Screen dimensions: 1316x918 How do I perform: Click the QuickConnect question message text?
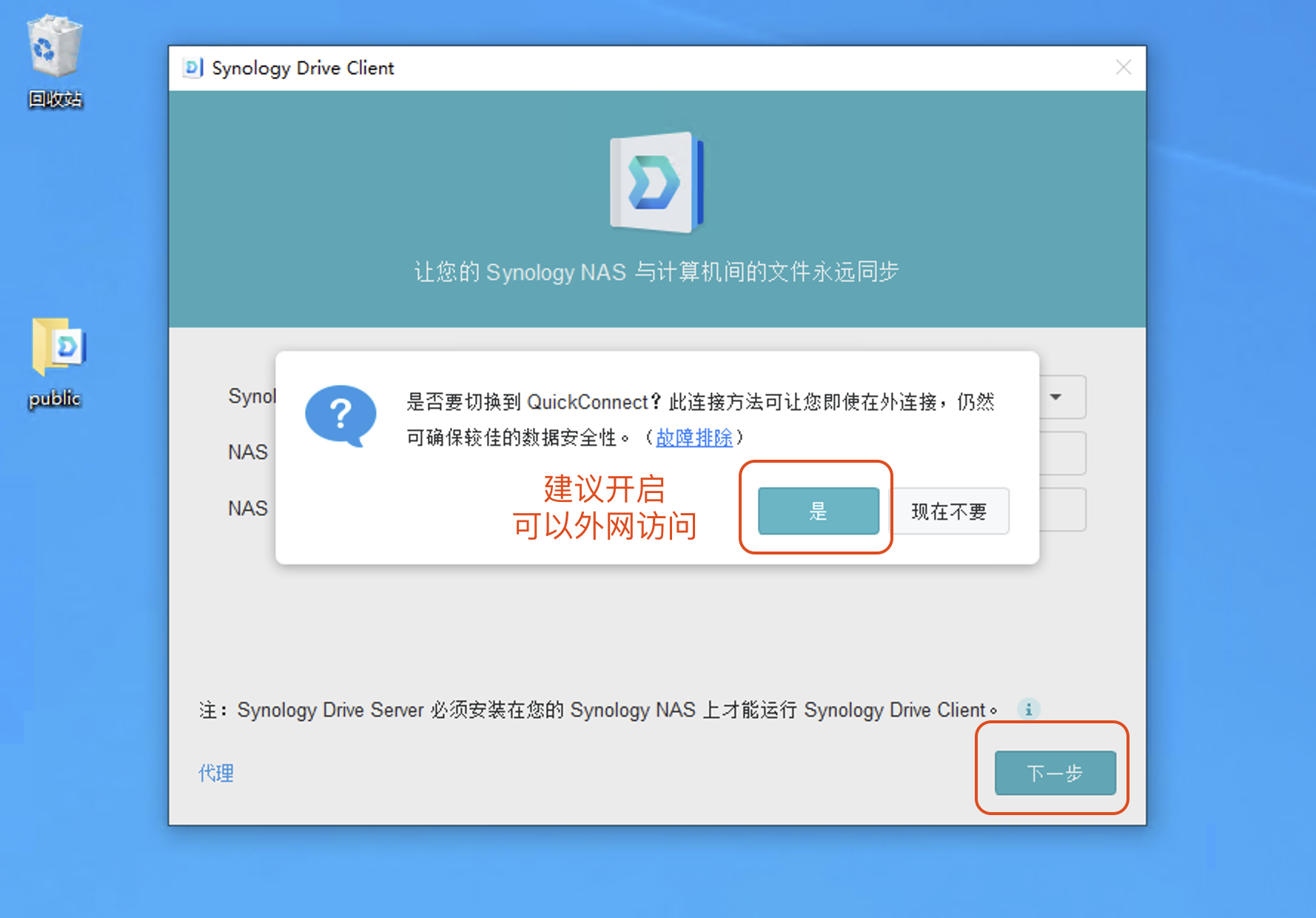click(x=700, y=420)
